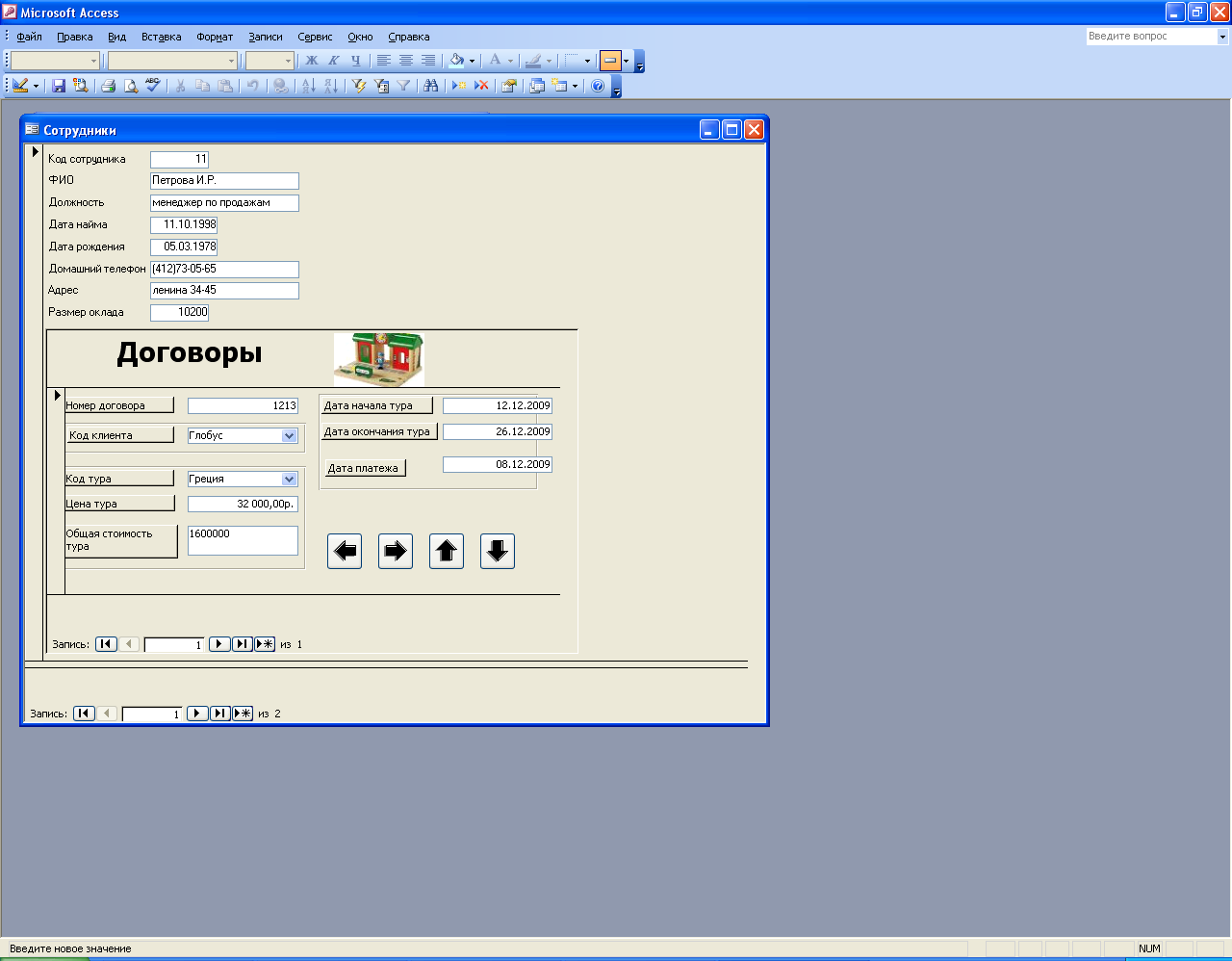Click the Дата платежа label button
The image size is (1232, 961).
(x=364, y=468)
